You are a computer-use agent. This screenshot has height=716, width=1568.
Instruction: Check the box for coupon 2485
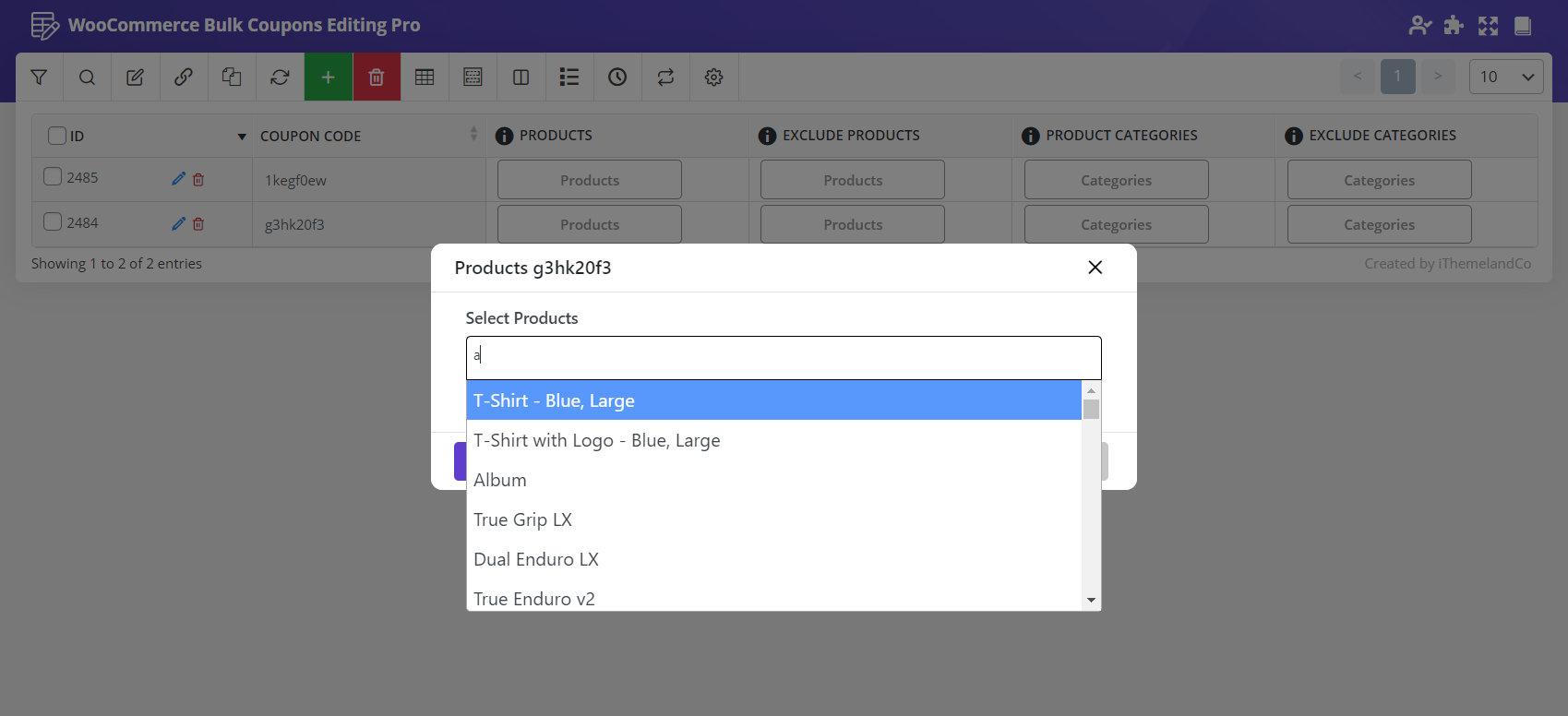click(x=54, y=177)
